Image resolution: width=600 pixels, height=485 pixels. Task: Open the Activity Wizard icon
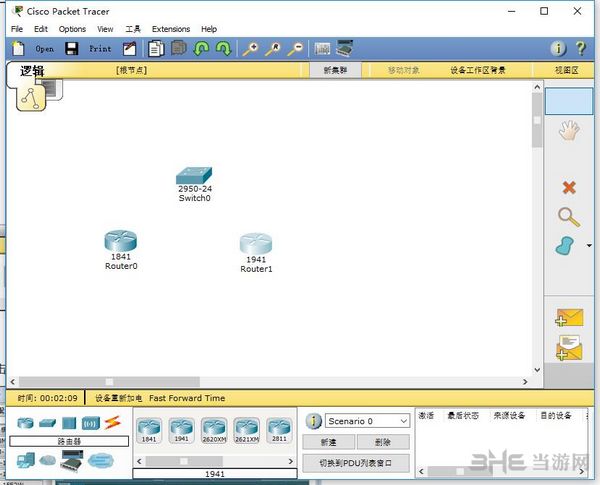129,49
